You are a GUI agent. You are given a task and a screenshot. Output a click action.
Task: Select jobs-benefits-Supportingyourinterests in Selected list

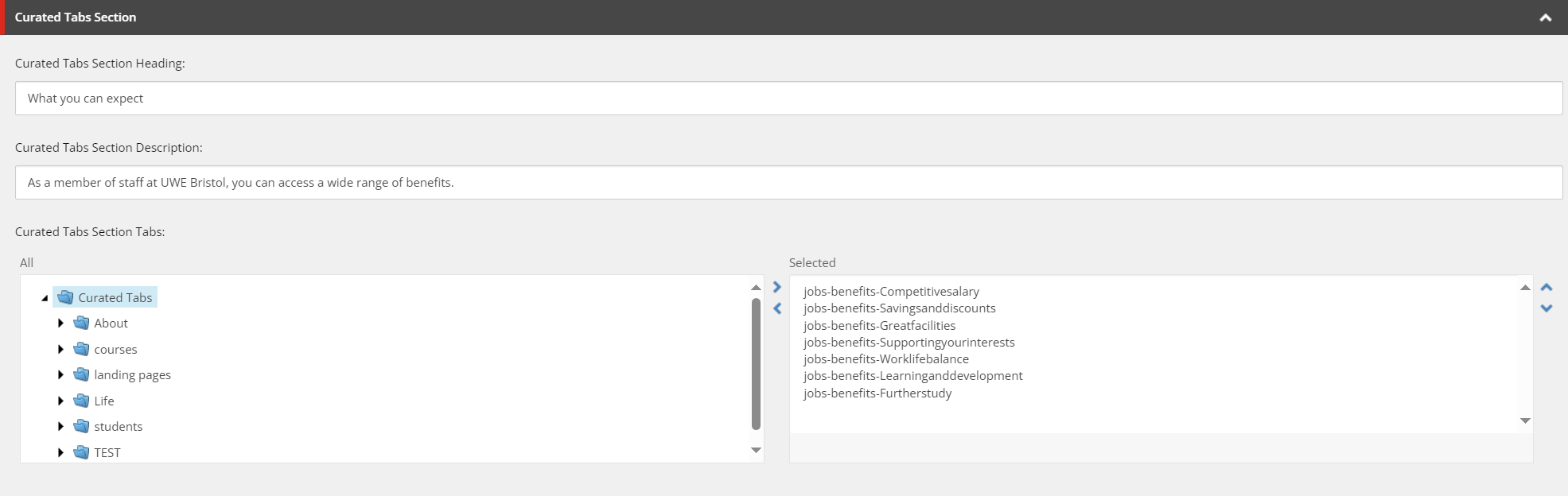coord(909,343)
